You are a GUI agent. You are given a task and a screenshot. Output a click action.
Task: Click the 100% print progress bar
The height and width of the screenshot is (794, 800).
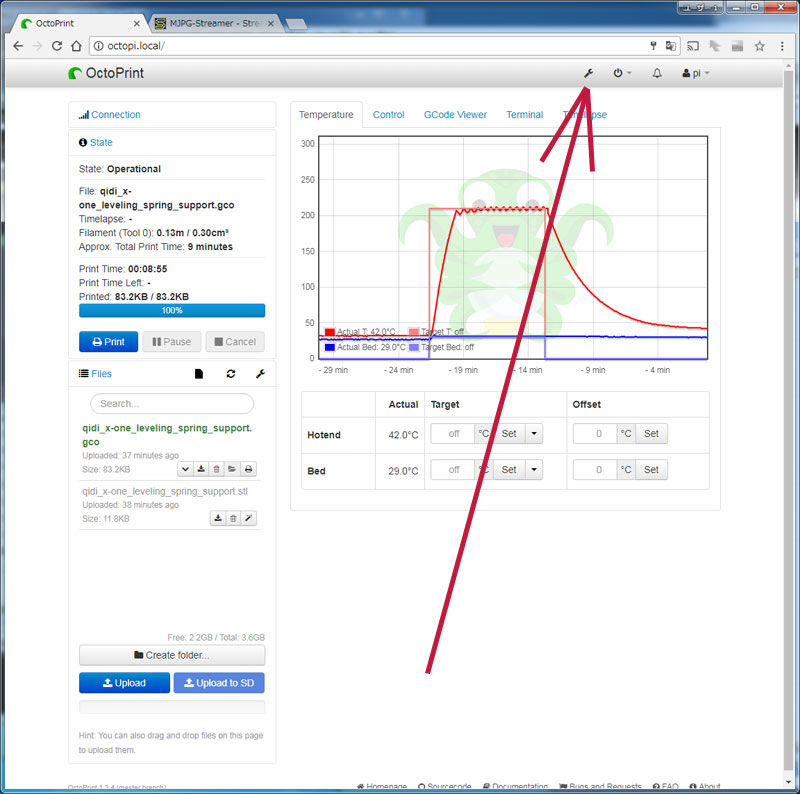click(x=172, y=310)
